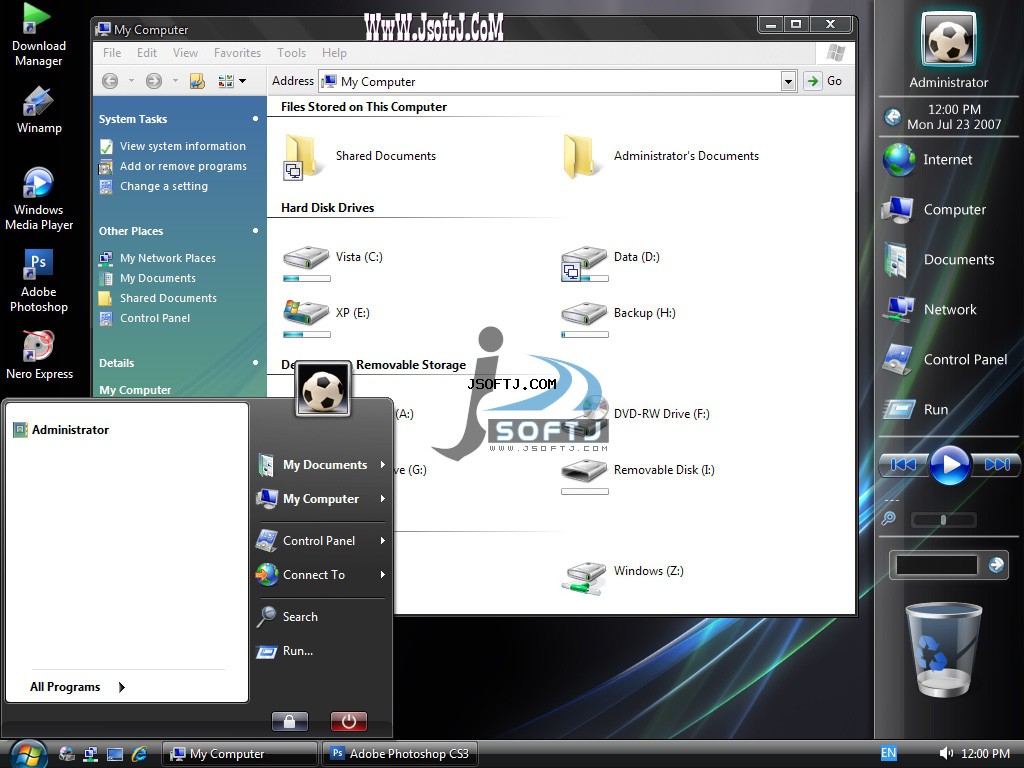Open Run in the sidebar
The height and width of the screenshot is (768, 1024).
pyautogui.click(x=915, y=409)
